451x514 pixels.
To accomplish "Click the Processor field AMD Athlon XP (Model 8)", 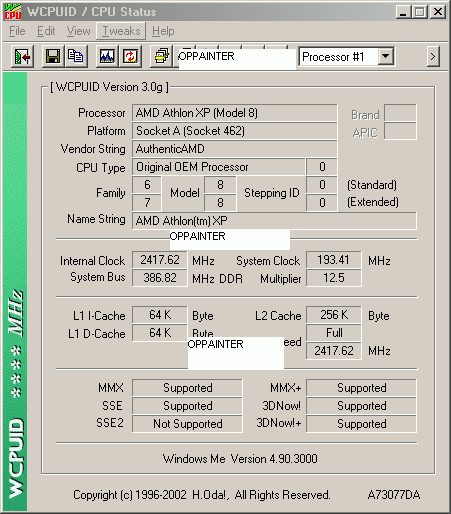I will click(235, 113).
